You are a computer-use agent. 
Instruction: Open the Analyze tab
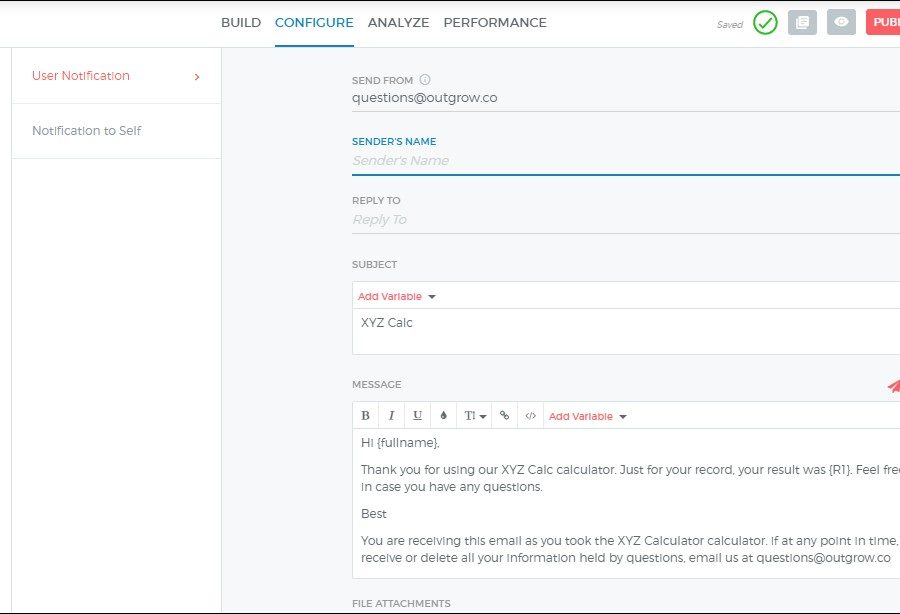coord(398,23)
